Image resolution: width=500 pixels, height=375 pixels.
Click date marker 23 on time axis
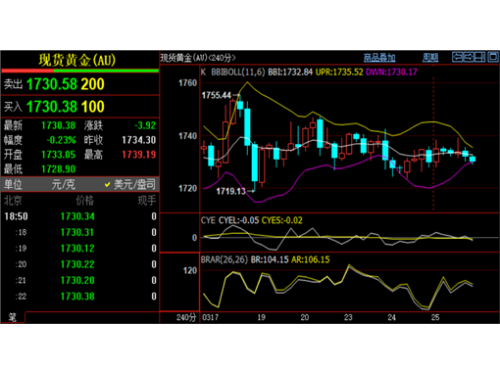coord(348,317)
